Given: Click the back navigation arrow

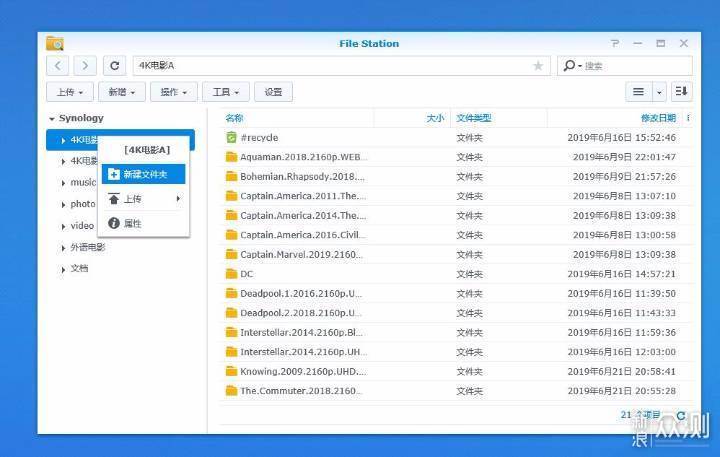Looking at the screenshot, I should [x=58, y=66].
